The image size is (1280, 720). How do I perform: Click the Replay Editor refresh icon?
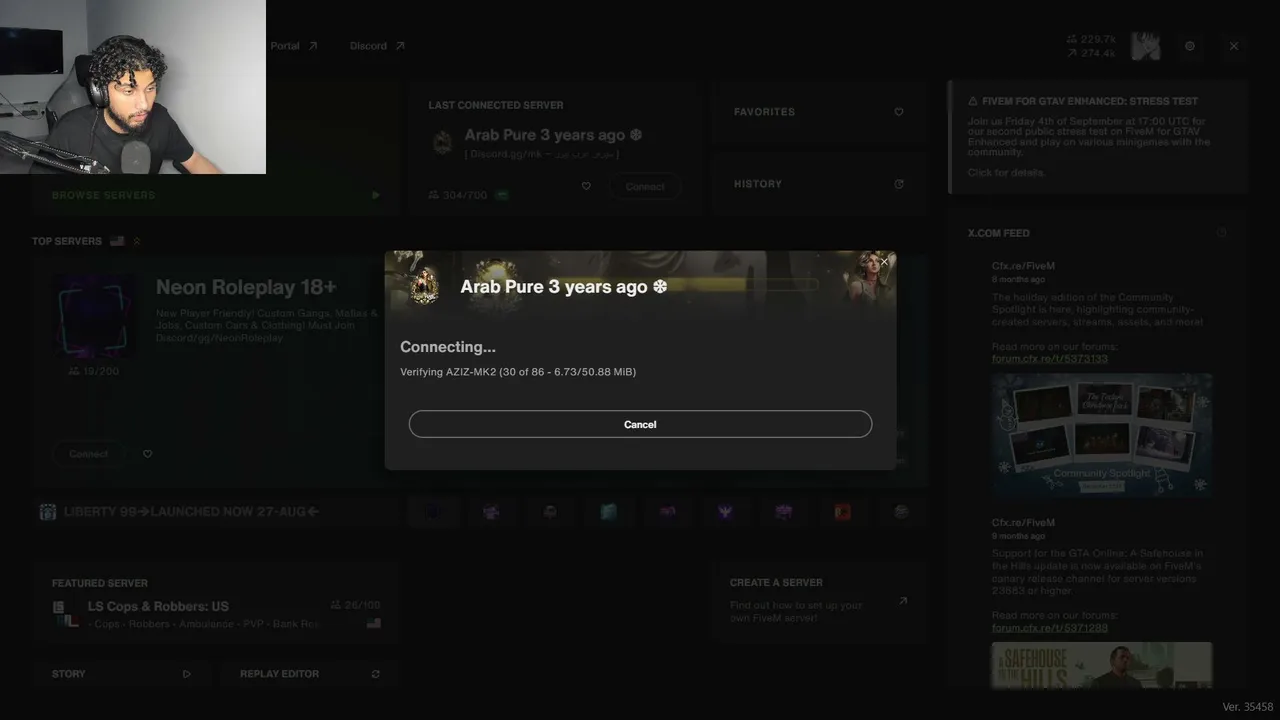pos(376,674)
